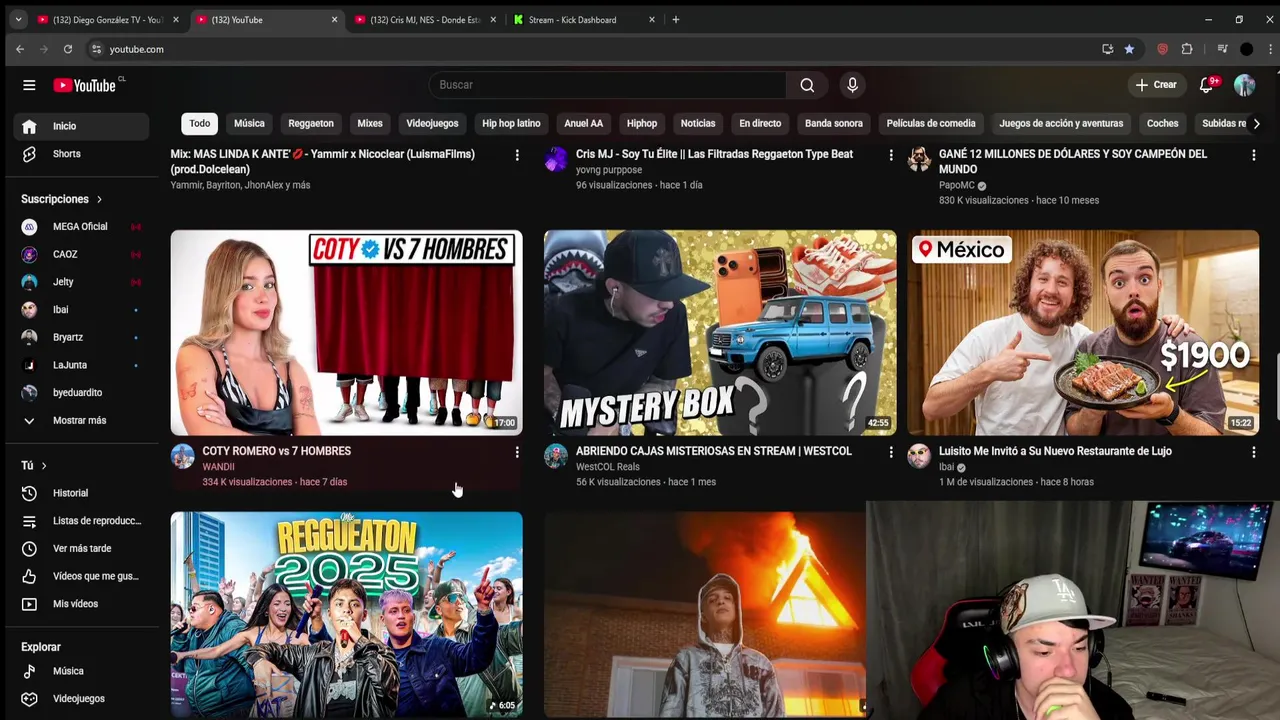
Task: Open the Jelty channel subscription
Action: tap(81, 282)
